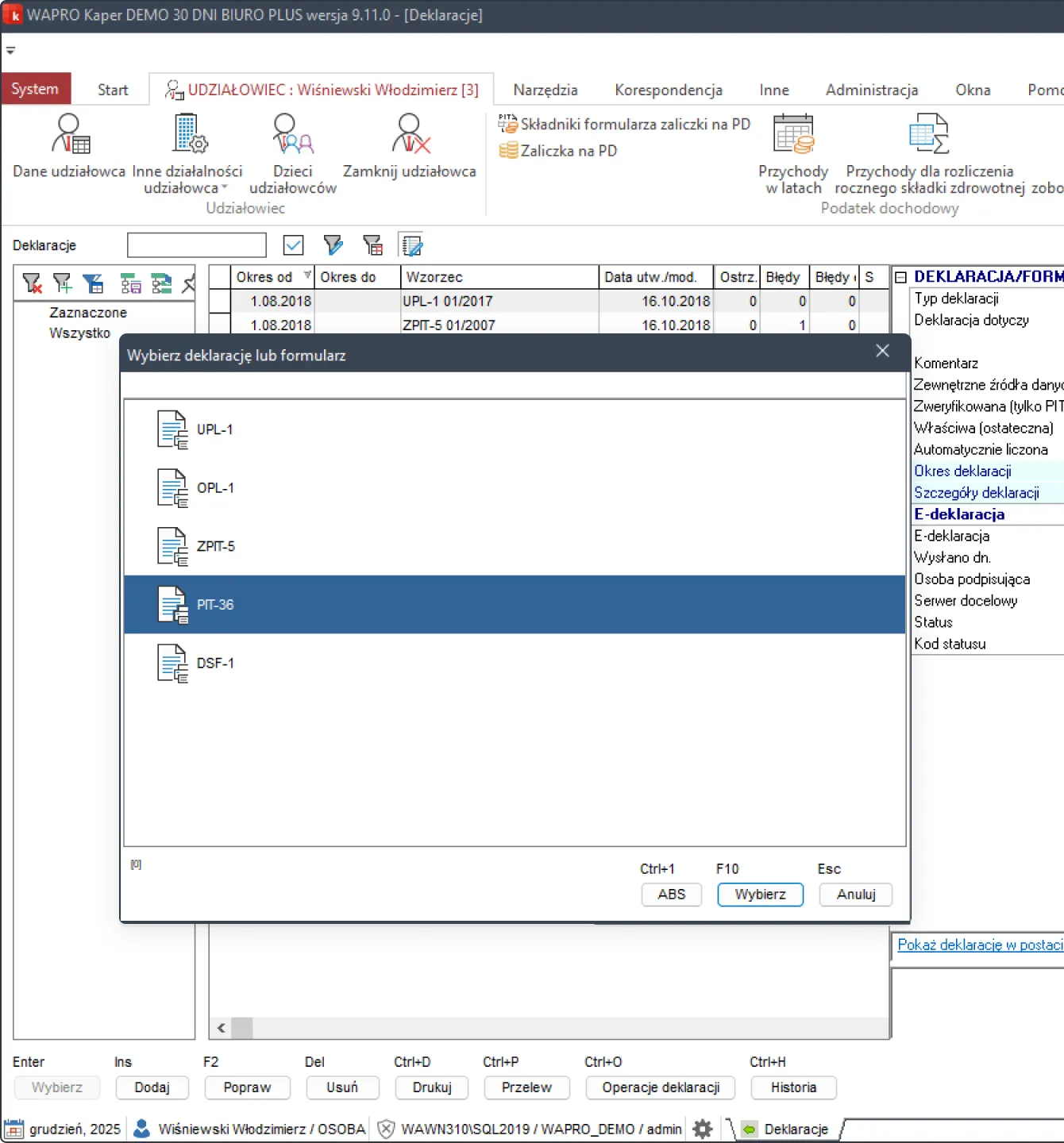This screenshot has width=1064, height=1143.
Task: Open Operacje deklaracji button
Action: [661, 1087]
